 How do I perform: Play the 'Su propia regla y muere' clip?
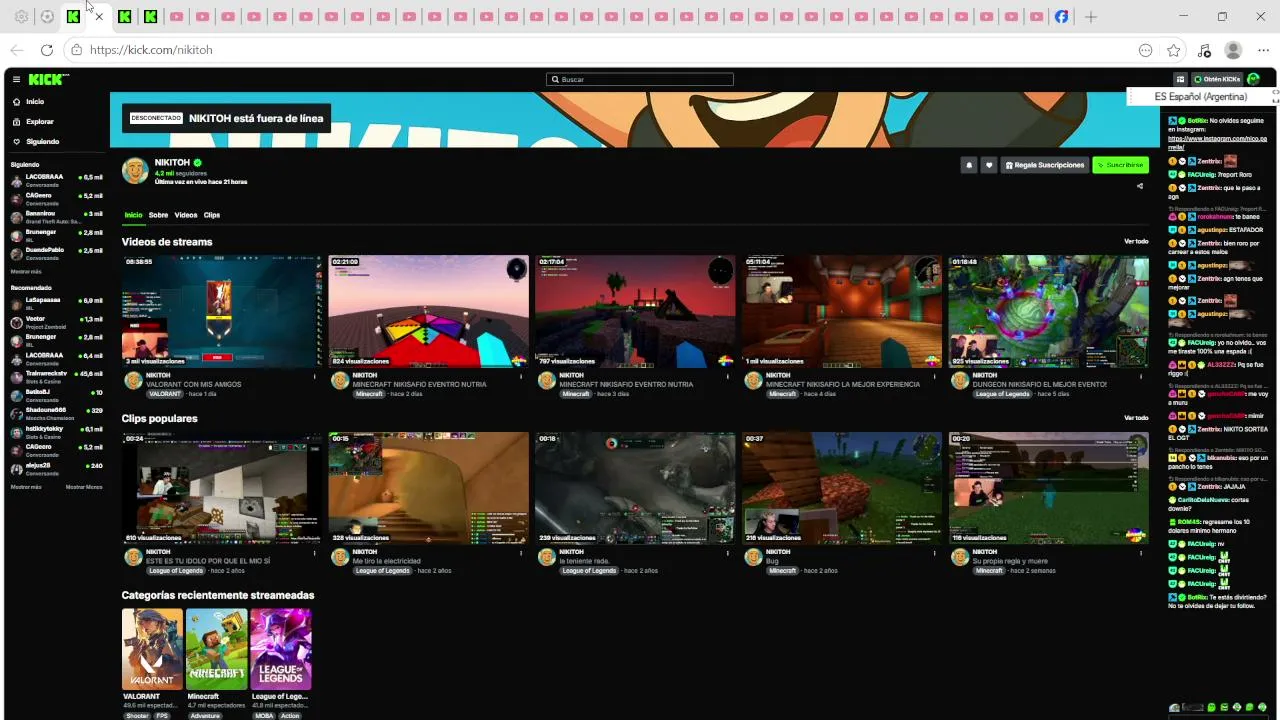(1049, 488)
